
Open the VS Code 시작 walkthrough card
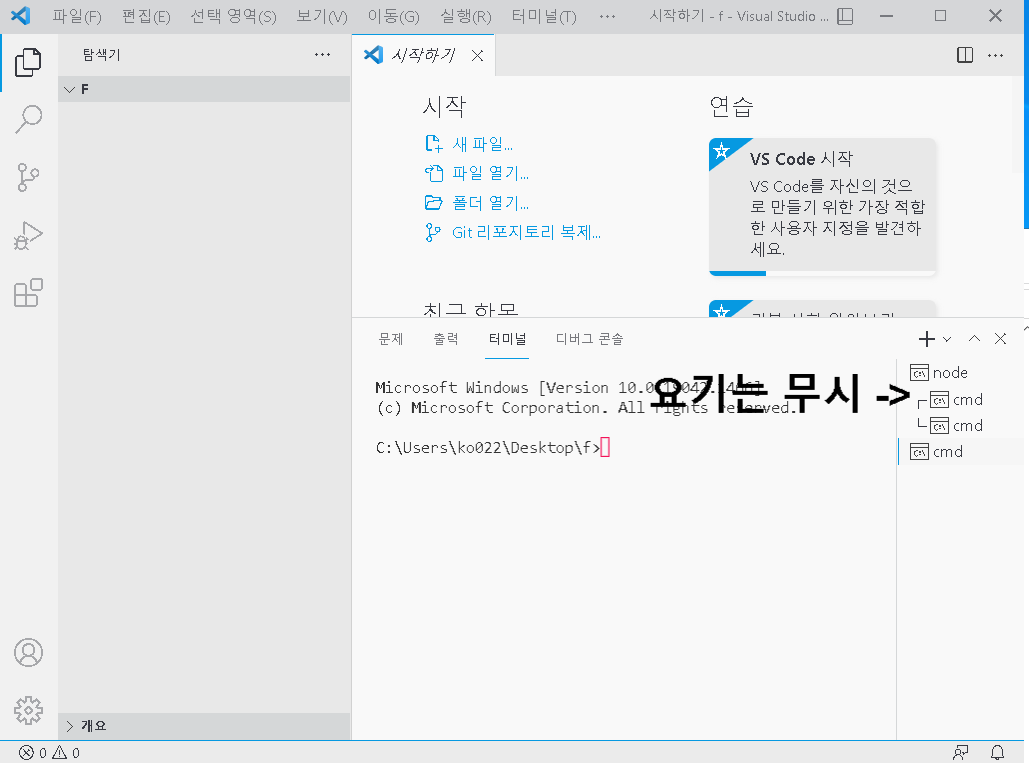tap(822, 207)
